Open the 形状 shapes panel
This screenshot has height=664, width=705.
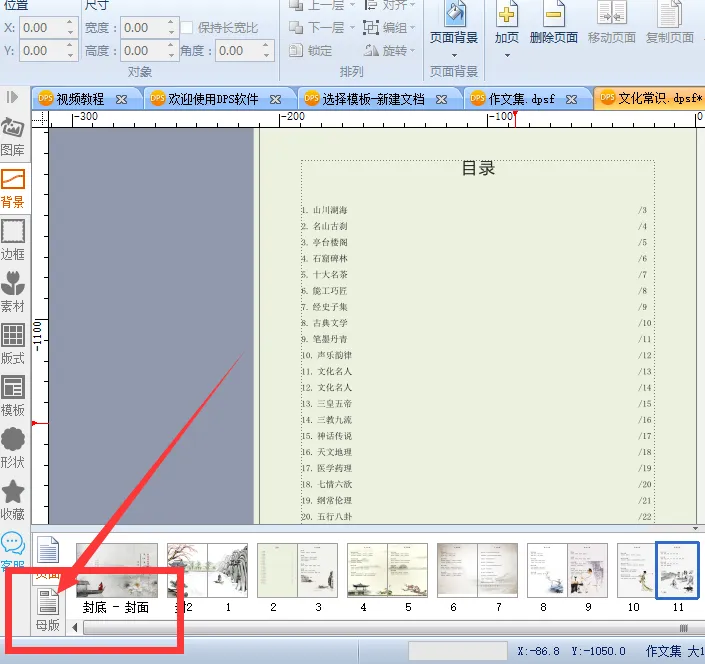pos(13,447)
